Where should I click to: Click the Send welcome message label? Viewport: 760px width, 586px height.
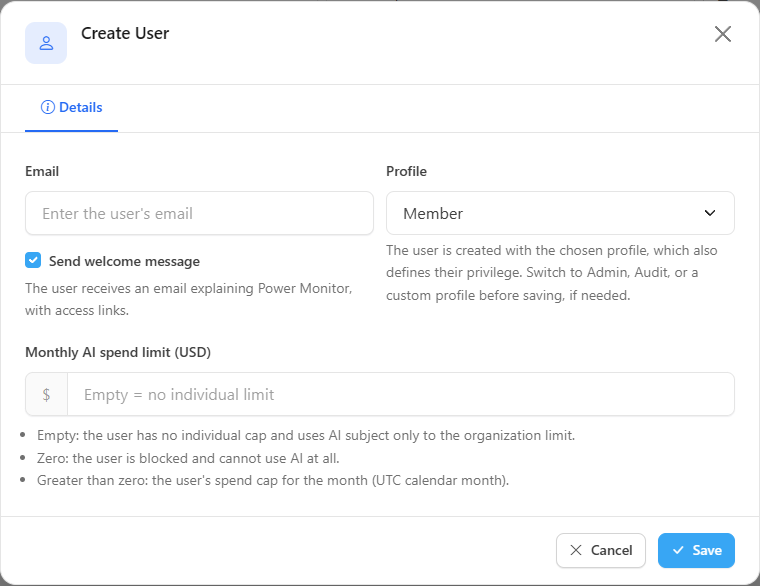click(124, 261)
